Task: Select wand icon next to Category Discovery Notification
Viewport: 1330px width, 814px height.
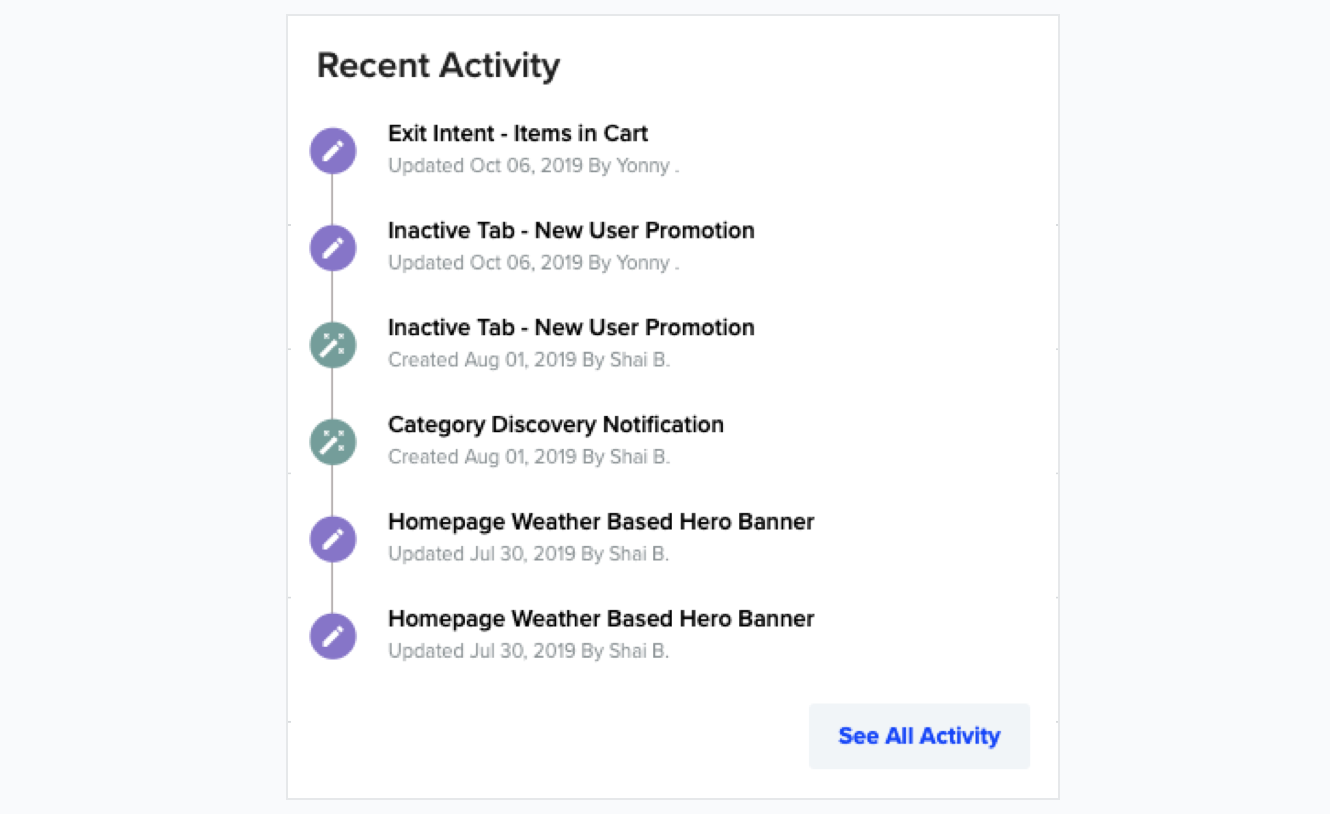Action: tap(333, 442)
